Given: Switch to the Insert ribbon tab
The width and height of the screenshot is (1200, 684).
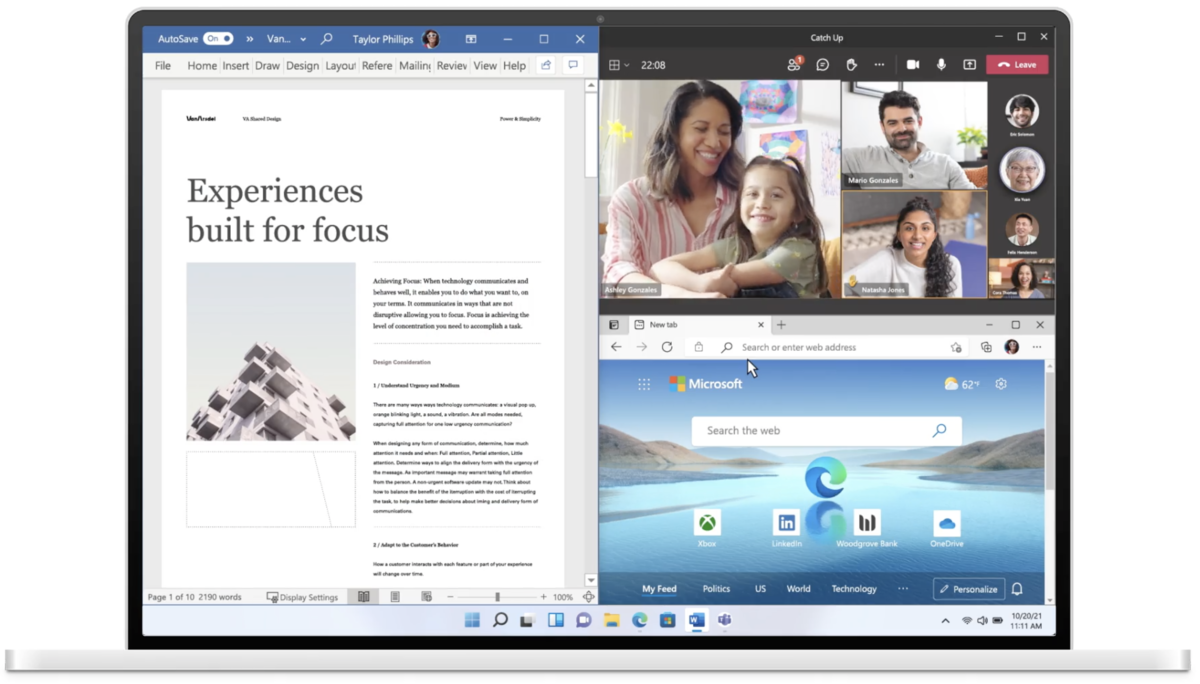Looking at the screenshot, I should pyautogui.click(x=236, y=66).
